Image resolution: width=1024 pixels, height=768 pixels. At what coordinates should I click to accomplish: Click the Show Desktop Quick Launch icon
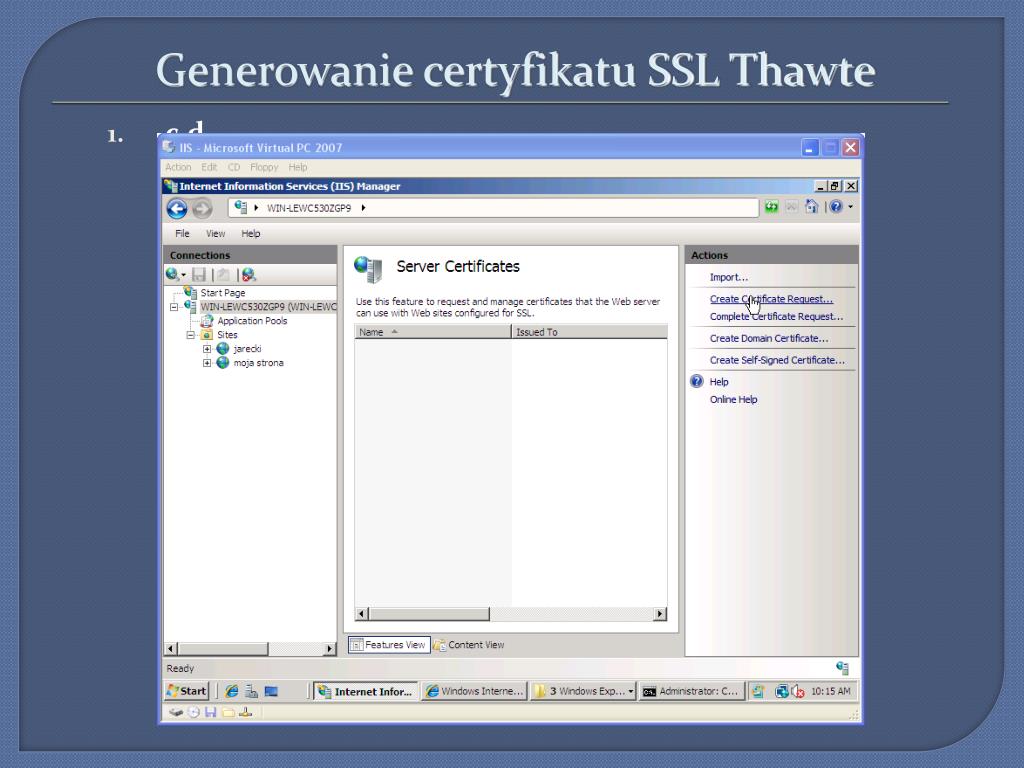pos(271,691)
